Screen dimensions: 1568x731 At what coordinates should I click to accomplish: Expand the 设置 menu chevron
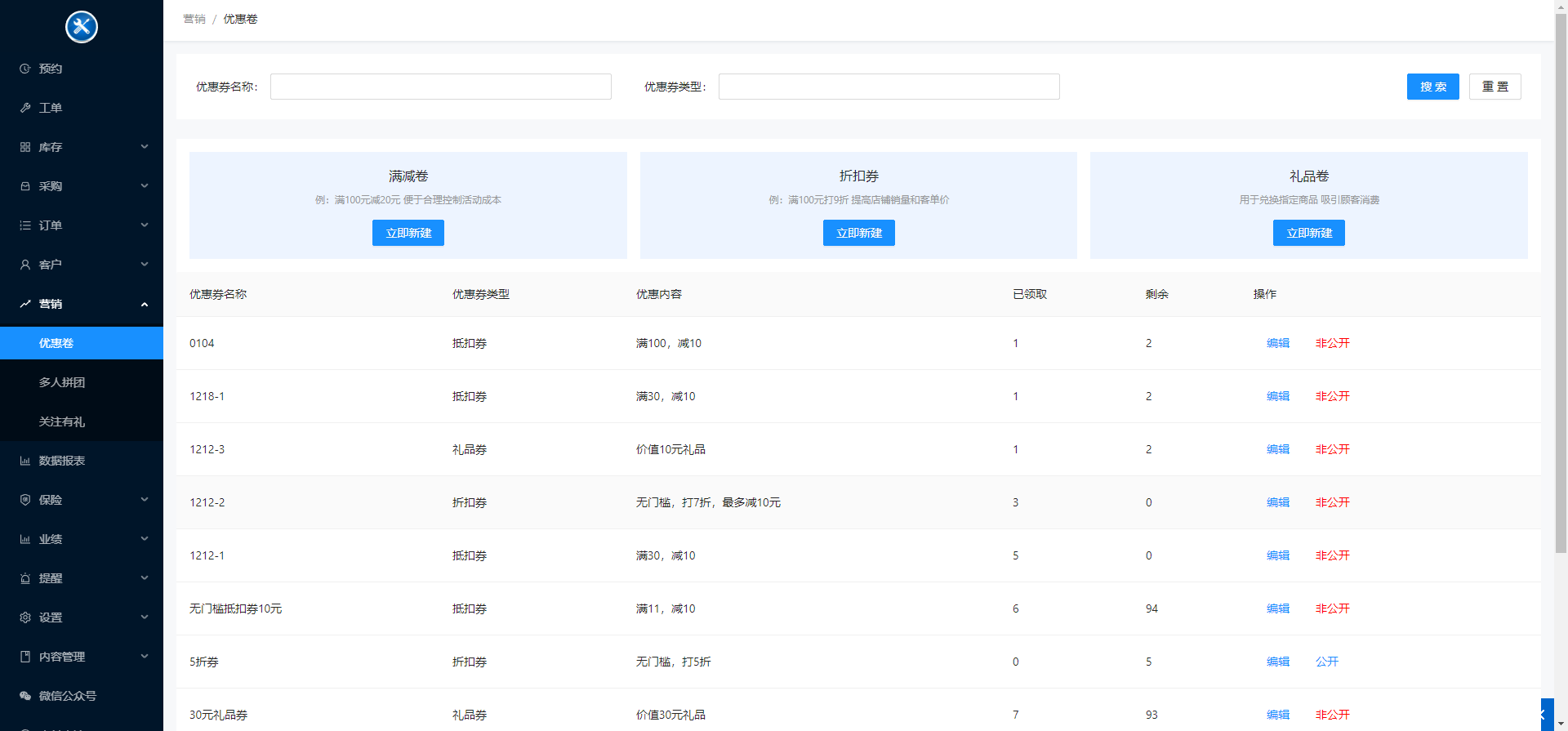click(145, 617)
